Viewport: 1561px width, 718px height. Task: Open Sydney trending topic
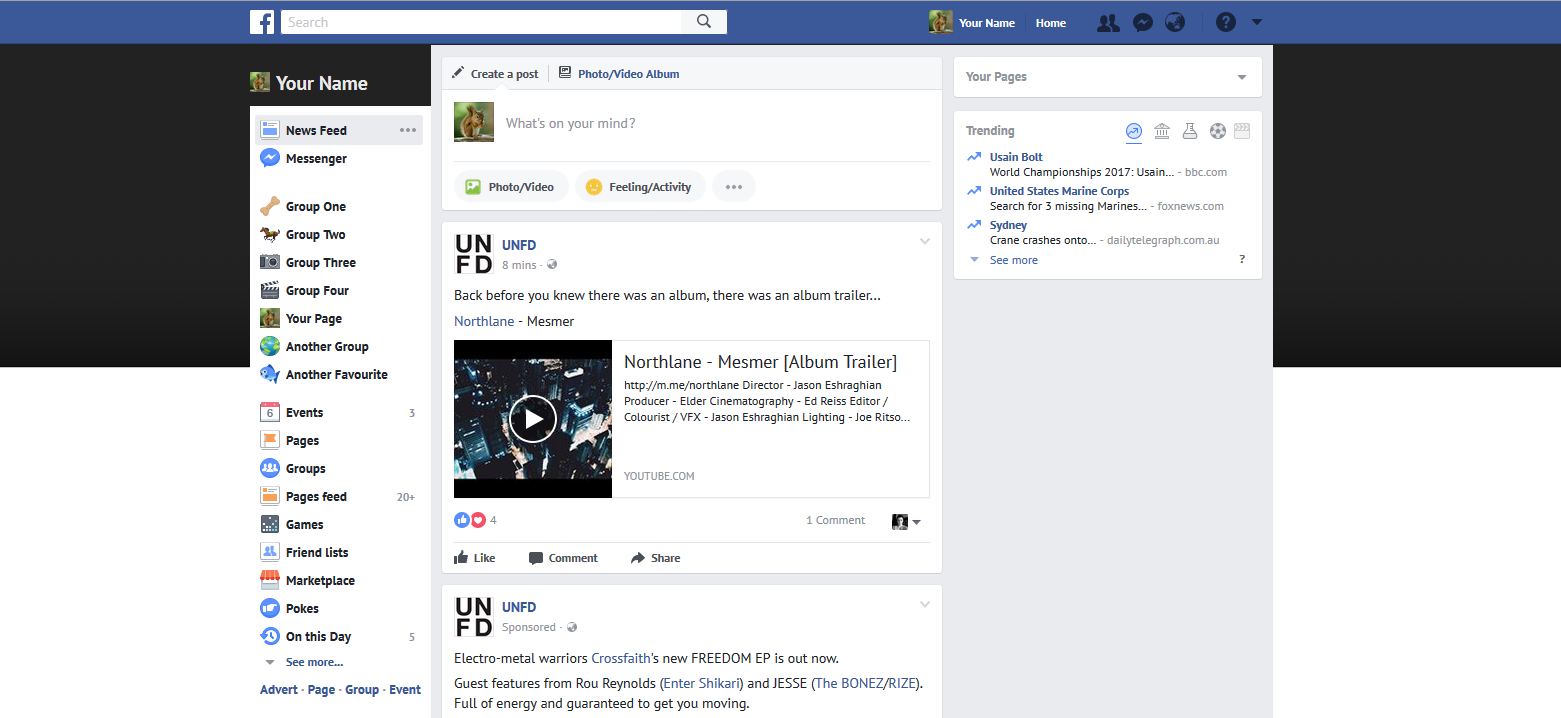click(x=1008, y=225)
